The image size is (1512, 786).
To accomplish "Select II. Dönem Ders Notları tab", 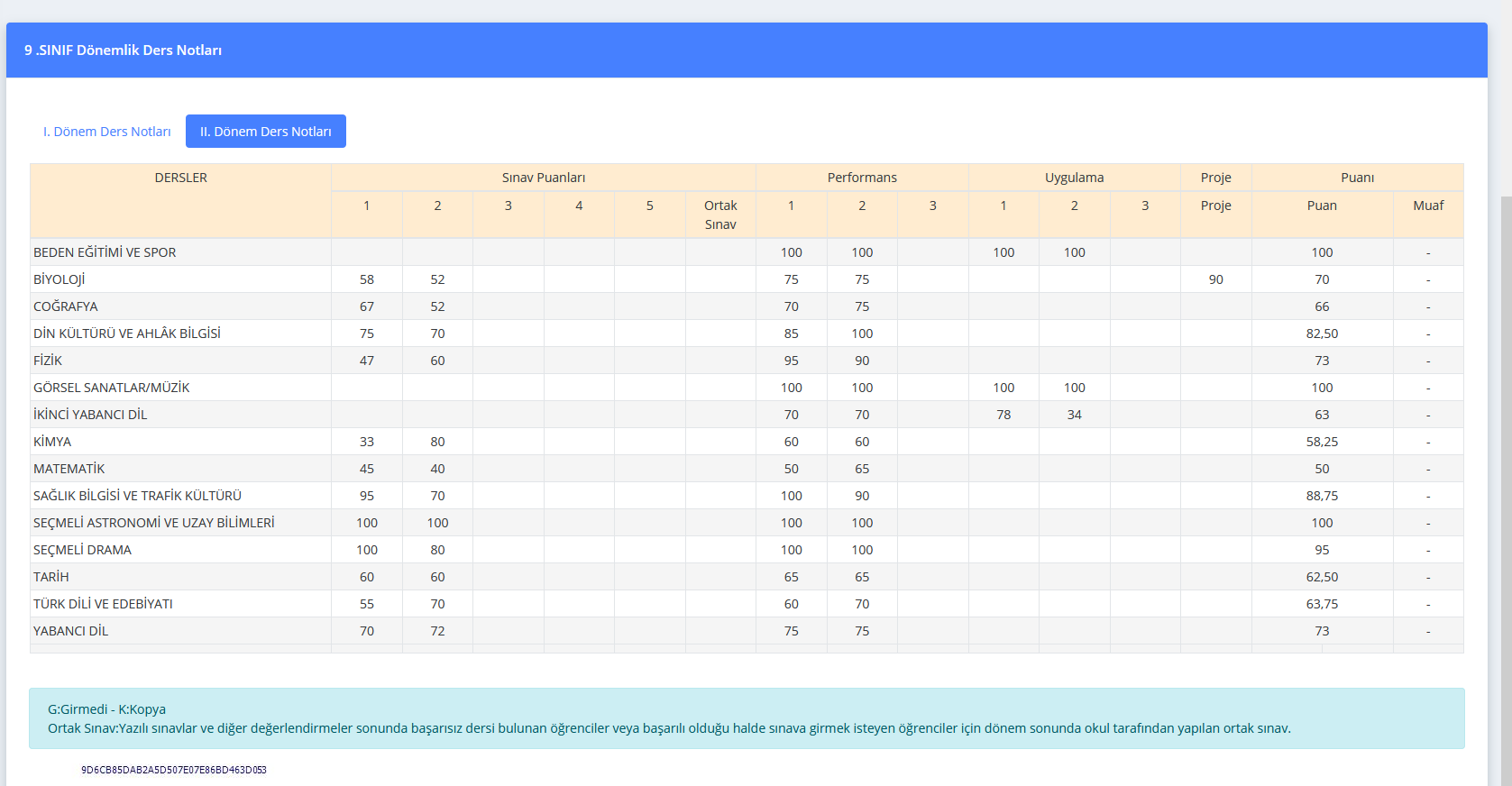I will point(266,132).
